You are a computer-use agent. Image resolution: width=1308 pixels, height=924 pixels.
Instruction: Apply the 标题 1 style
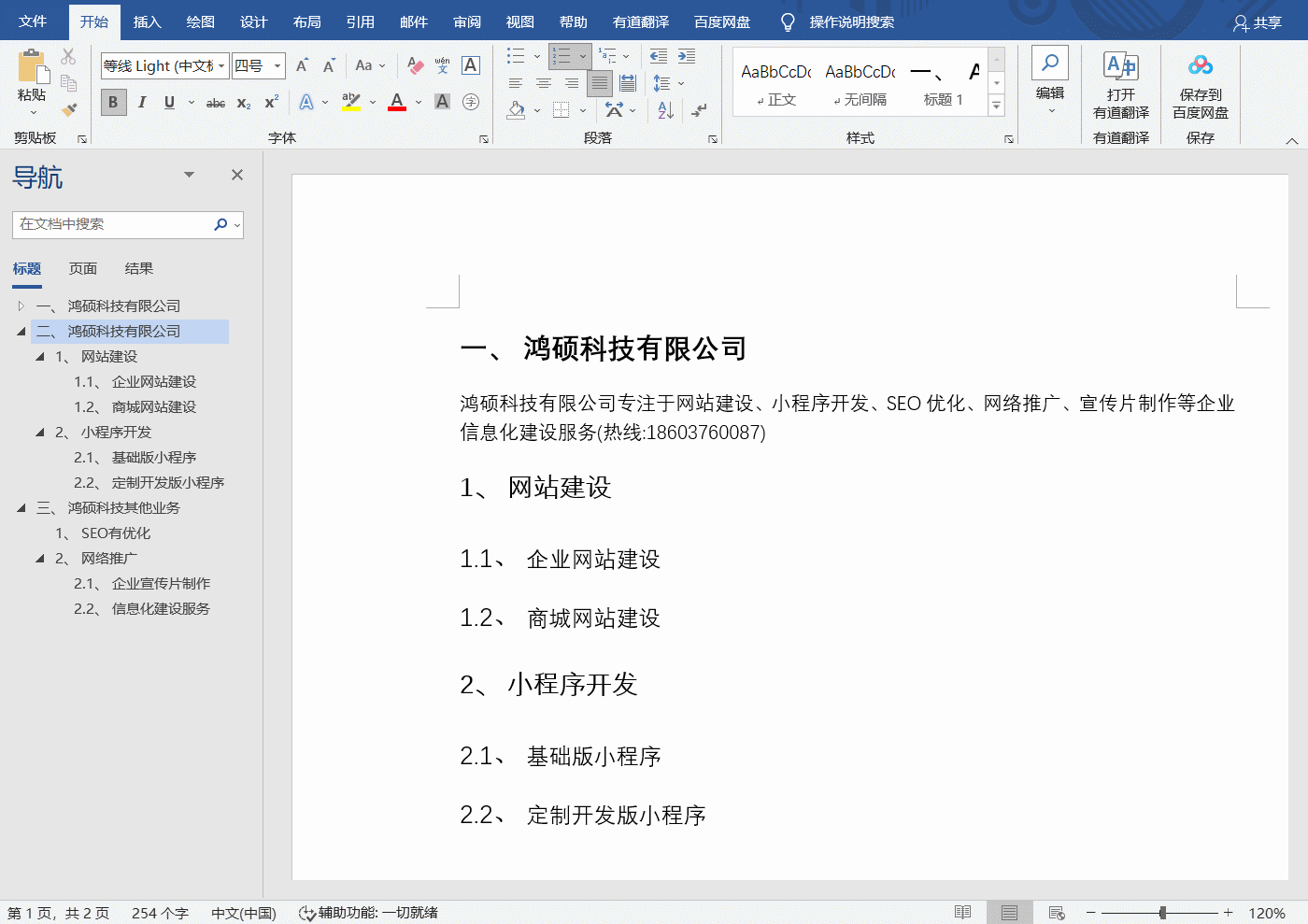coord(945,82)
